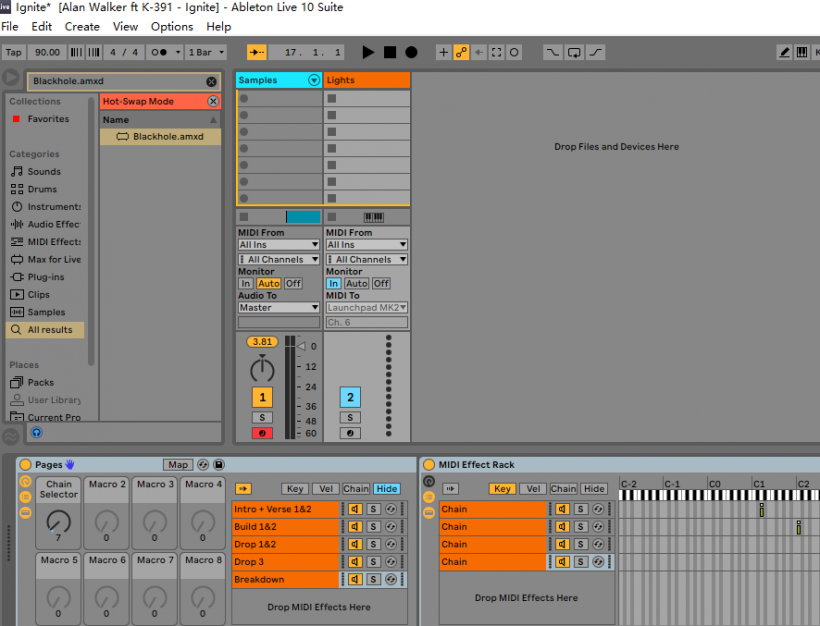820x626 pixels.
Task: Toggle track activator 2 on Lights track
Action: (x=350, y=397)
